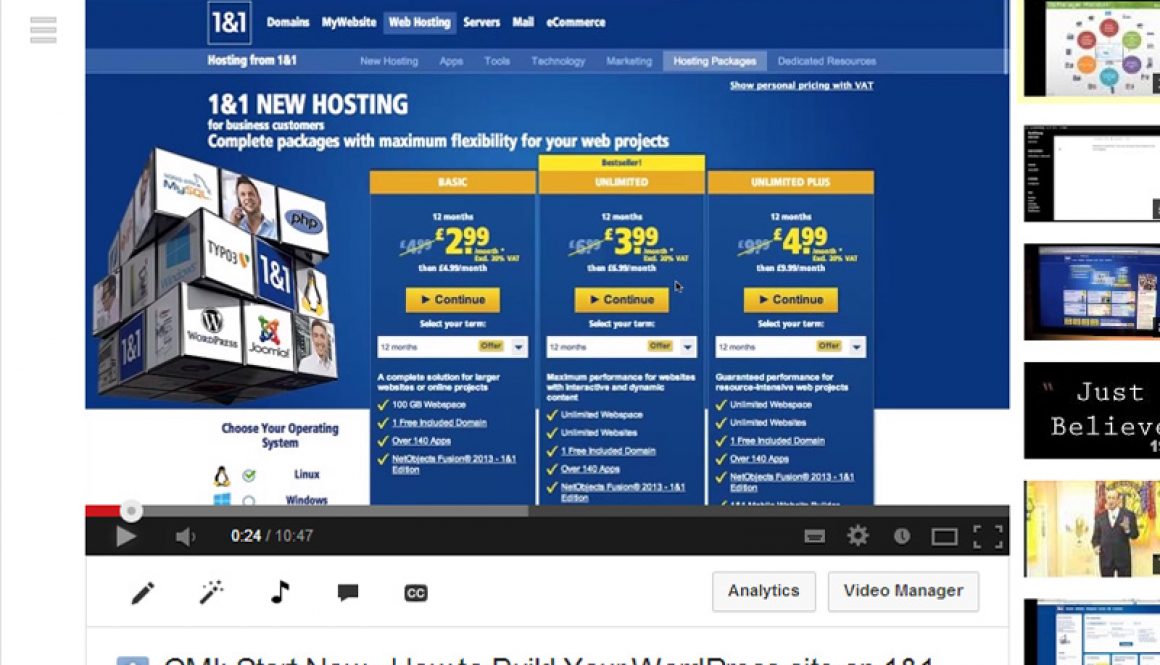
Task: Select the Windows operating system radio button
Action: 249,501
